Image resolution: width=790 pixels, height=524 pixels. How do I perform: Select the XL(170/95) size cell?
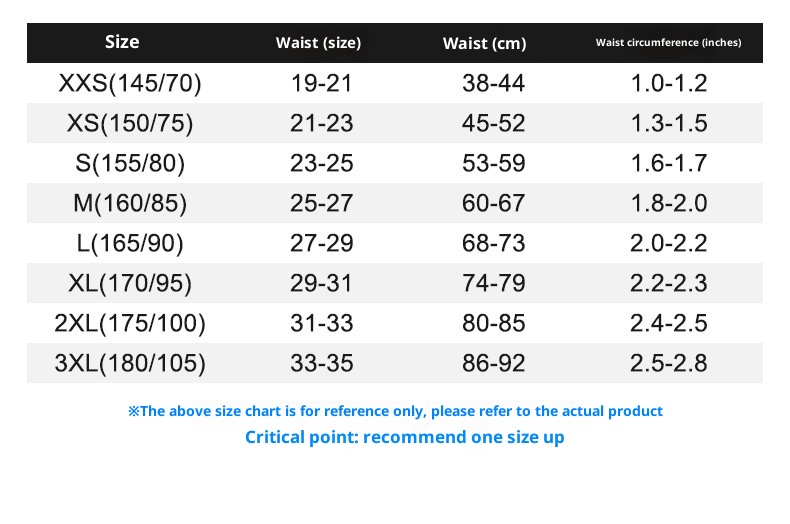[130, 283]
